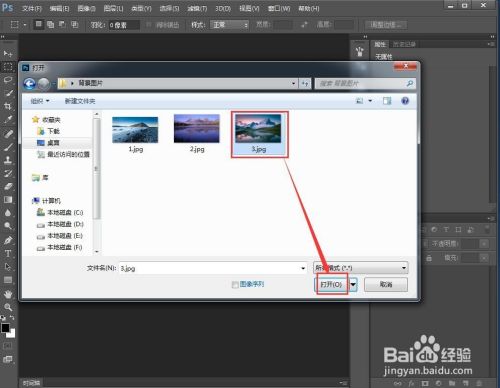The height and width of the screenshot is (388, 500).
Task: Select the Crop tool
Action: coord(8,107)
